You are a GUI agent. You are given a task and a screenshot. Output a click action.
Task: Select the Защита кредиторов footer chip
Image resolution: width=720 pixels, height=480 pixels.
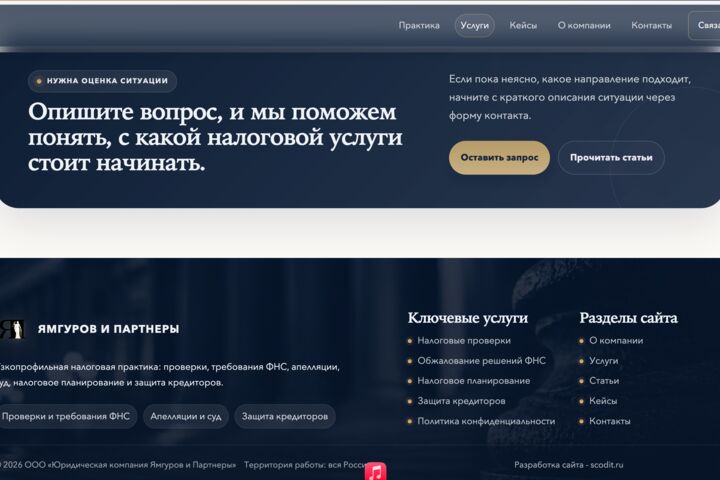[285, 417]
